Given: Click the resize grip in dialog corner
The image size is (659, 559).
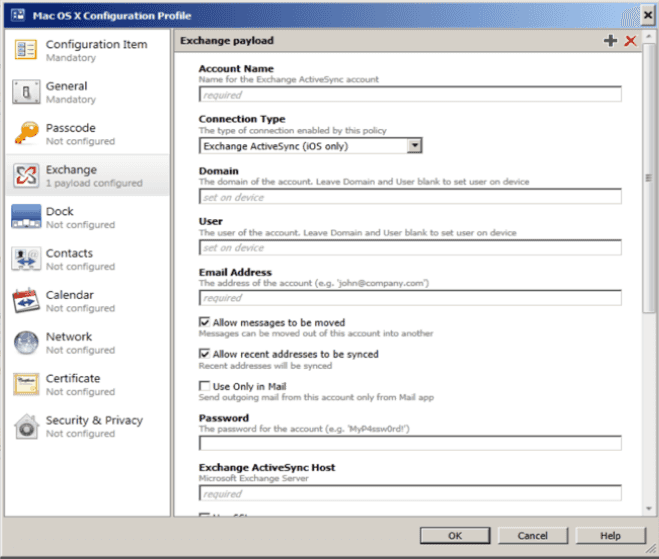Looking at the screenshot, I should [x=651, y=548].
